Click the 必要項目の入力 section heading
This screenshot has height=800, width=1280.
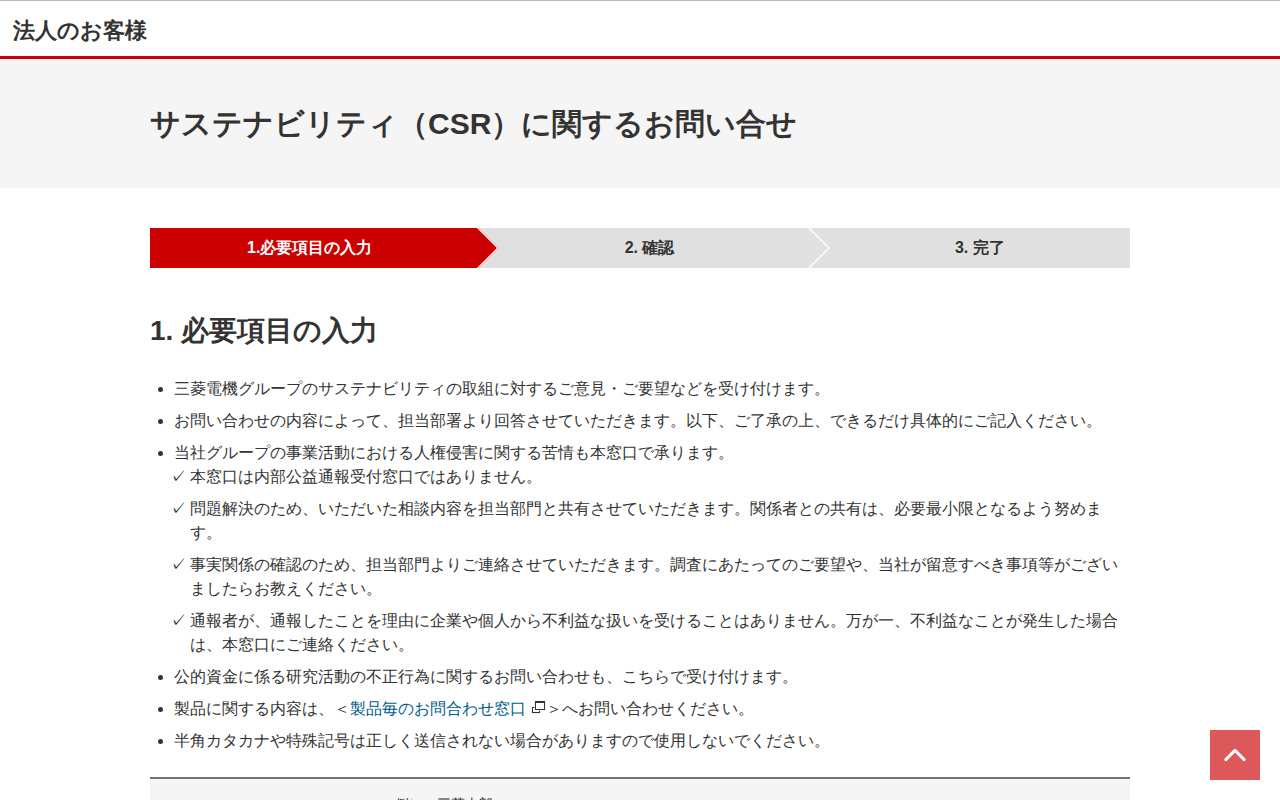click(262, 331)
